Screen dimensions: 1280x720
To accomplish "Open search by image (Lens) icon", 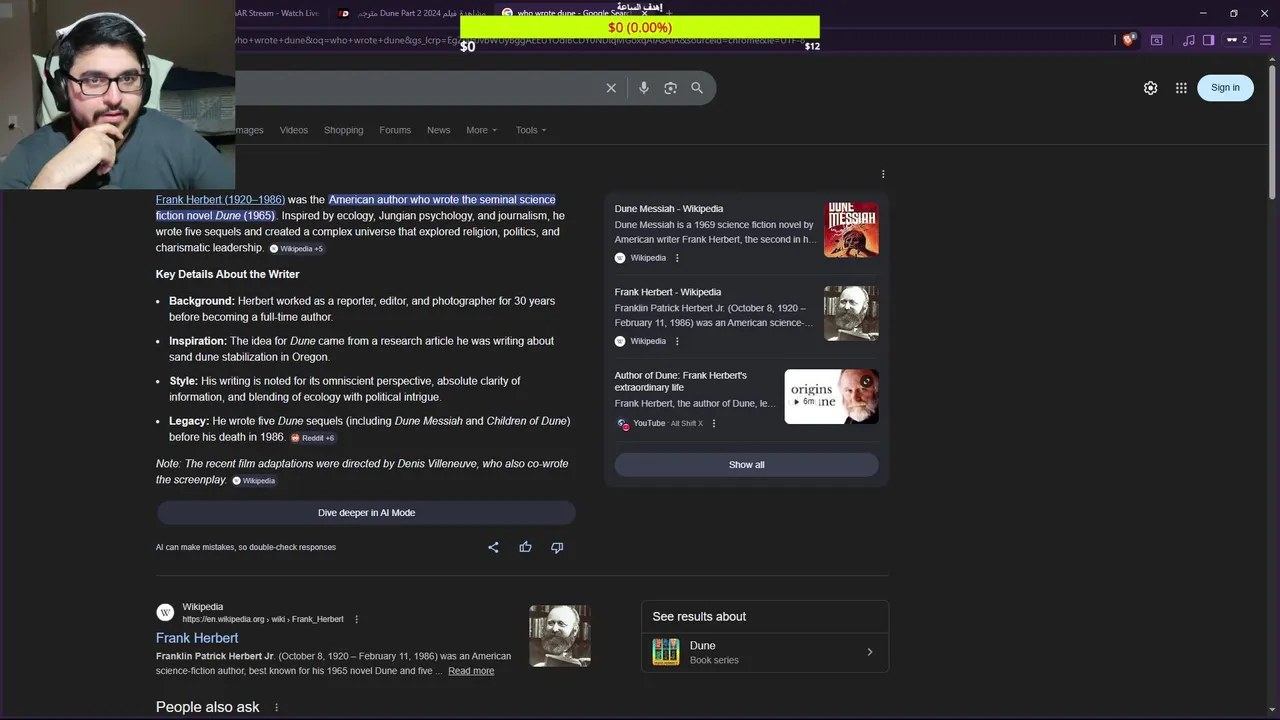I will 670,88.
